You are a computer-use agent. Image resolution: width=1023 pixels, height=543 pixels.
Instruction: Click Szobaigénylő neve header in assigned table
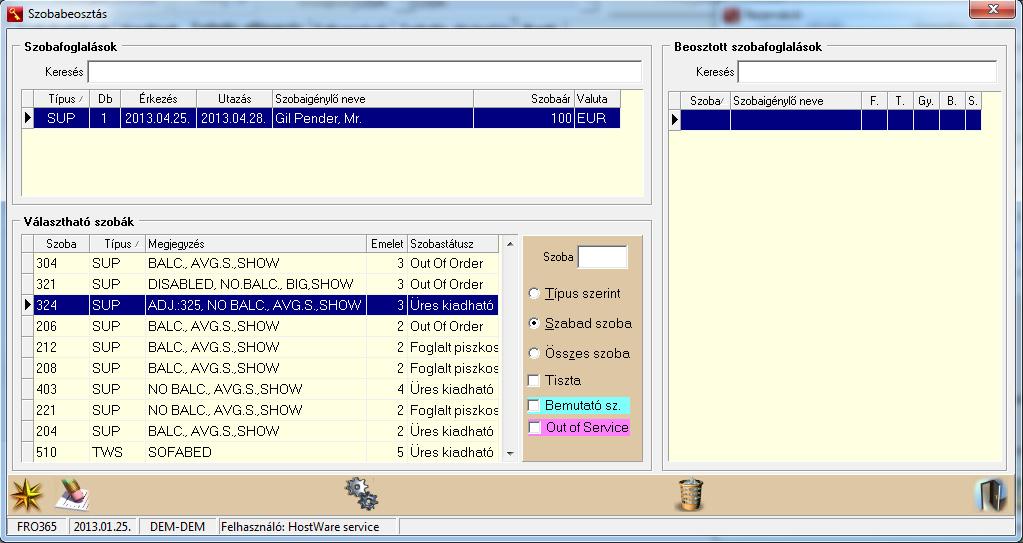[x=796, y=101]
